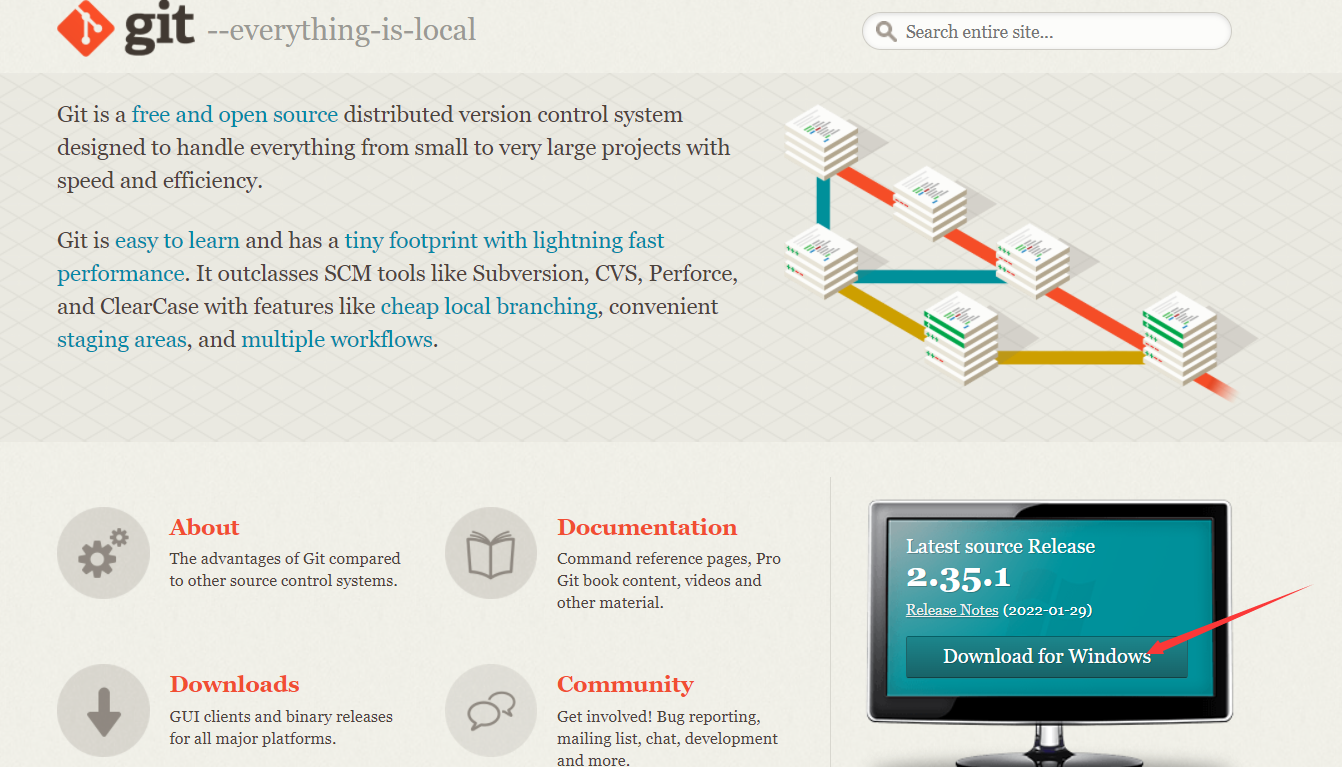Click the Git diamond logo icon
Image resolution: width=1342 pixels, height=767 pixels.
point(86,27)
